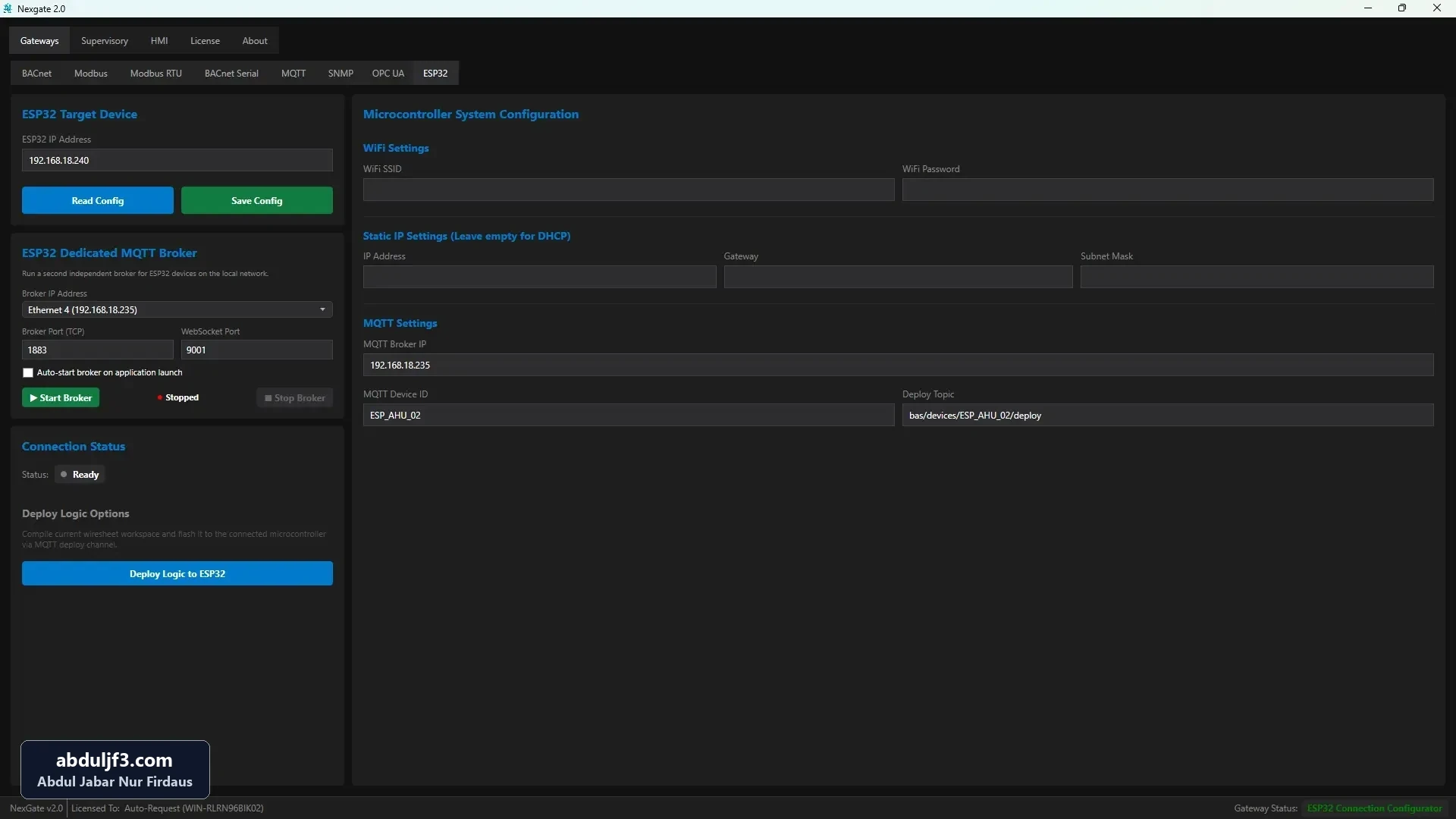Save config to the ESP32
Image resolution: width=1456 pixels, height=819 pixels.
(257, 201)
